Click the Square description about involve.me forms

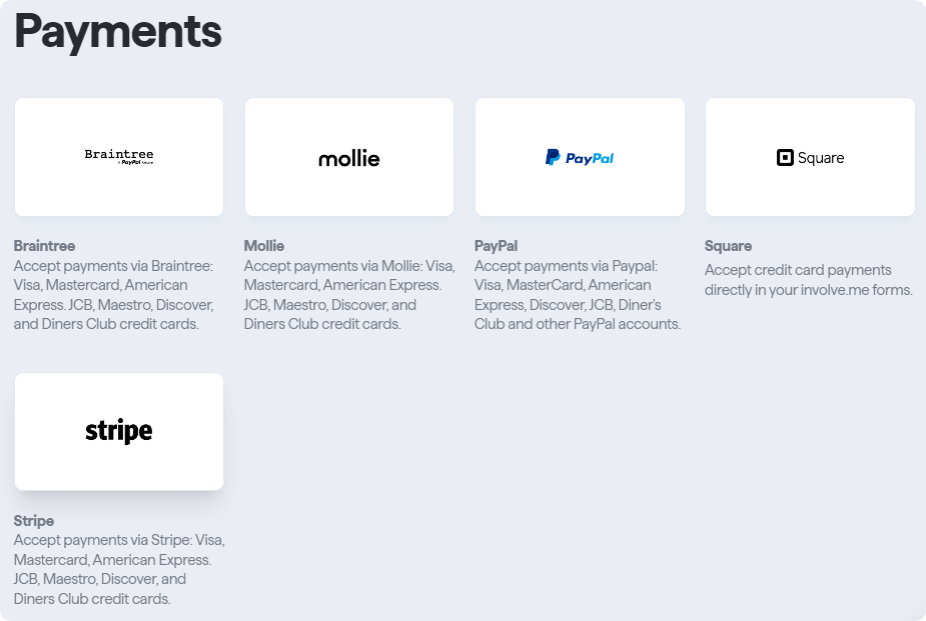click(808, 280)
